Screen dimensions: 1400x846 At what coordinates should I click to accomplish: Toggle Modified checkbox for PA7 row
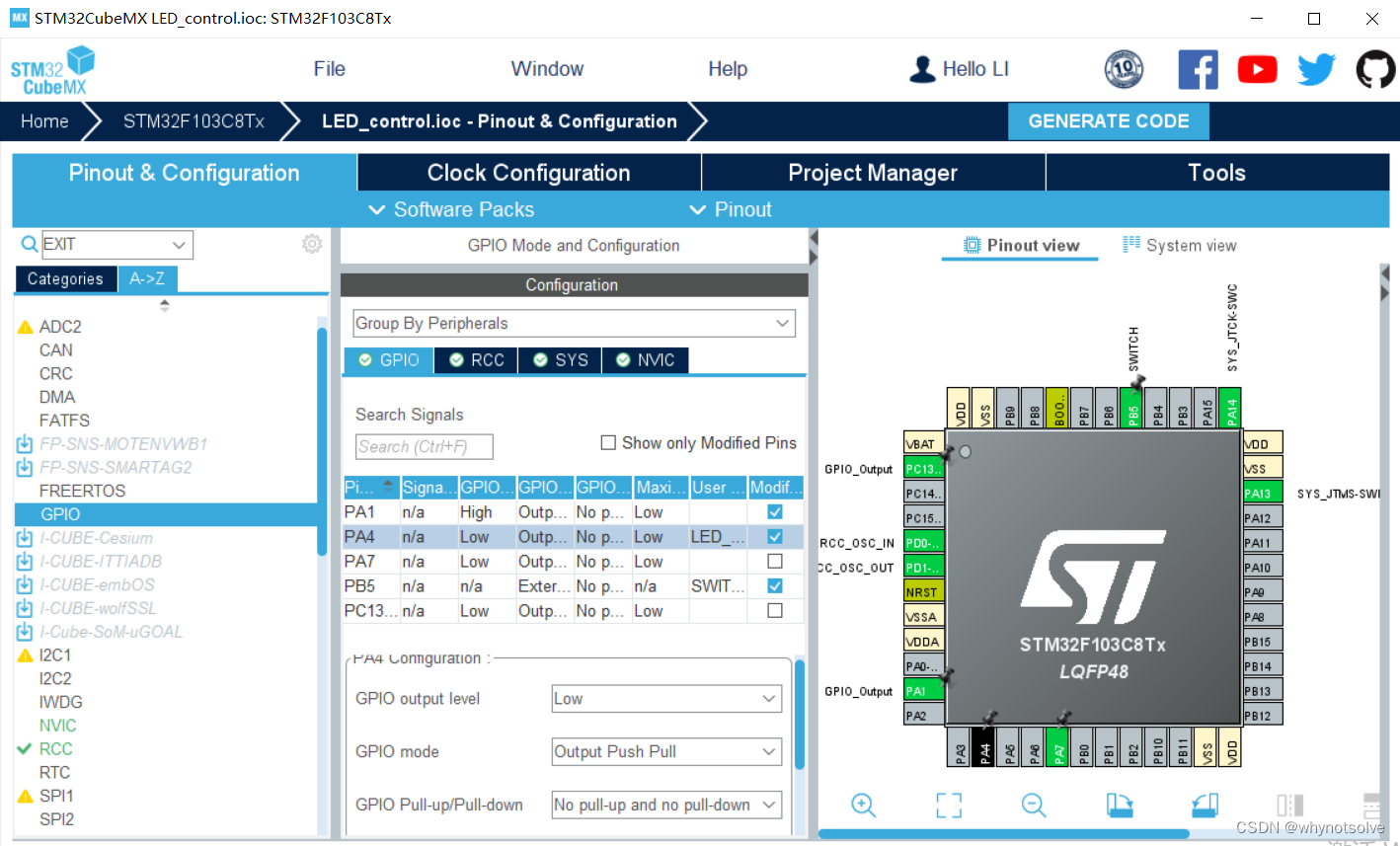[x=775, y=561]
